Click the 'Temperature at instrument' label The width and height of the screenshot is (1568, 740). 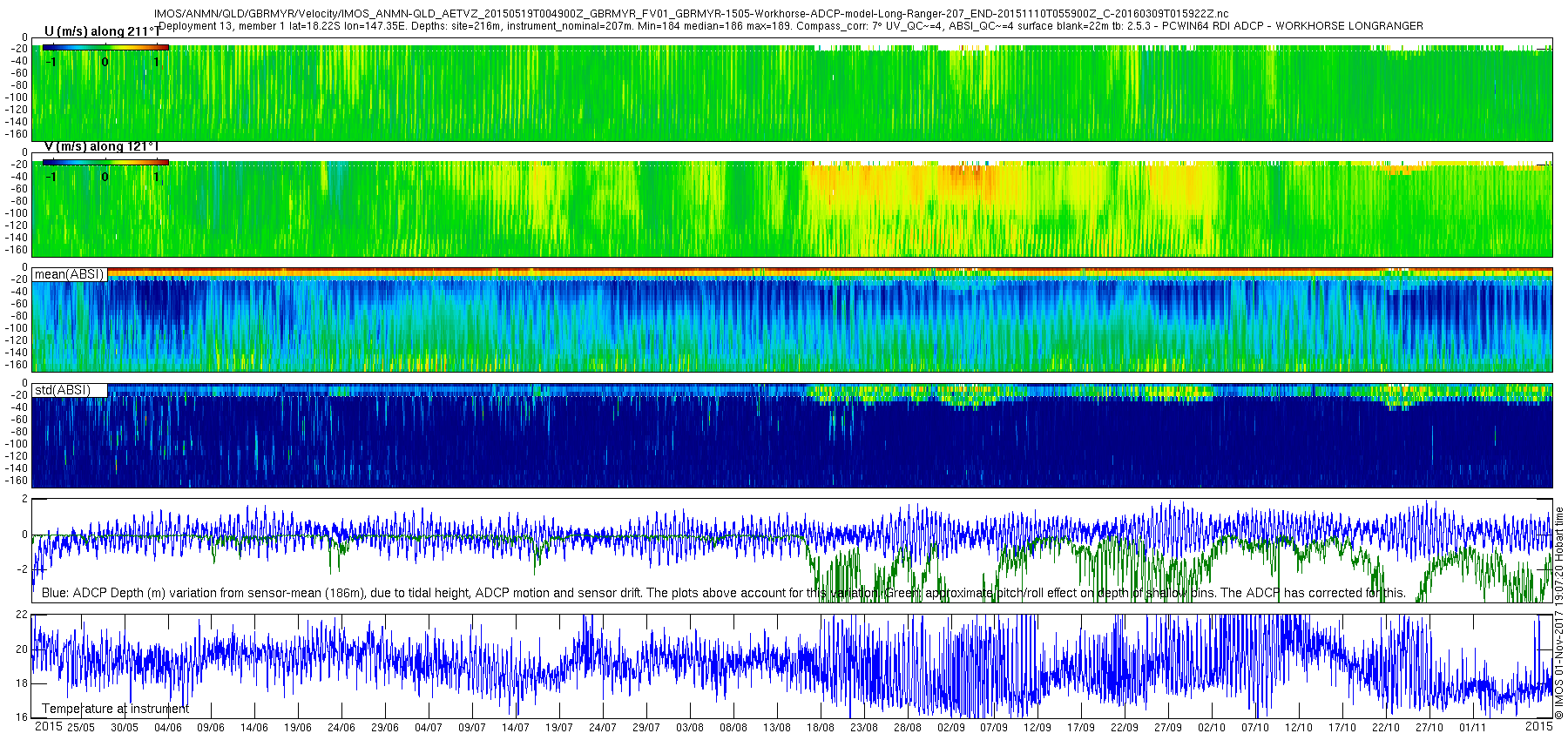[x=115, y=709]
